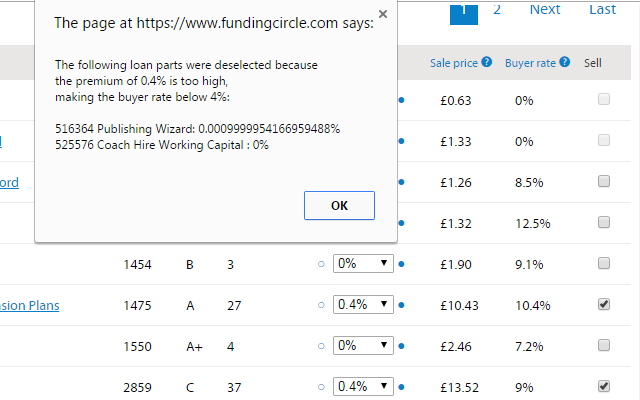Enable the Sell checkbox for the £2.46 loan
Image resolution: width=640 pixels, height=400 pixels.
603,347
